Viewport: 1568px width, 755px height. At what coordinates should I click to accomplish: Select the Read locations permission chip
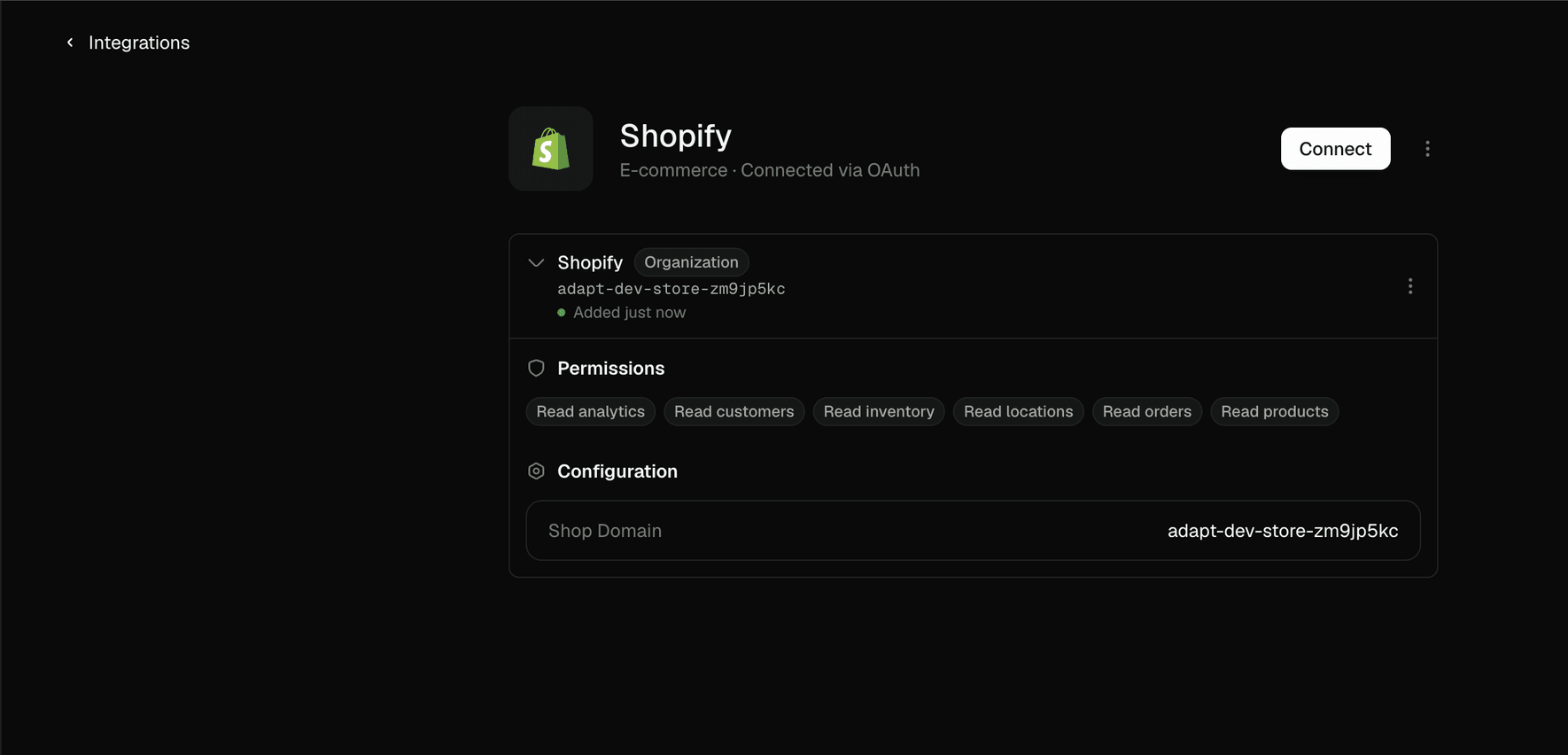coord(1018,411)
